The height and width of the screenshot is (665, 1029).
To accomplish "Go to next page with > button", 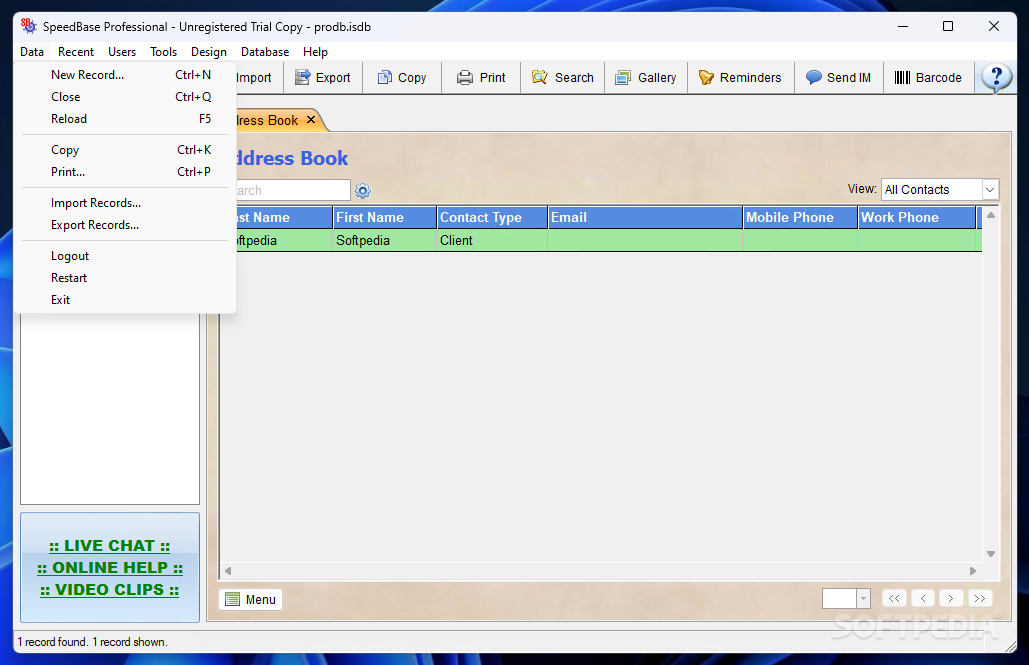I will pyautogui.click(x=951, y=598).
